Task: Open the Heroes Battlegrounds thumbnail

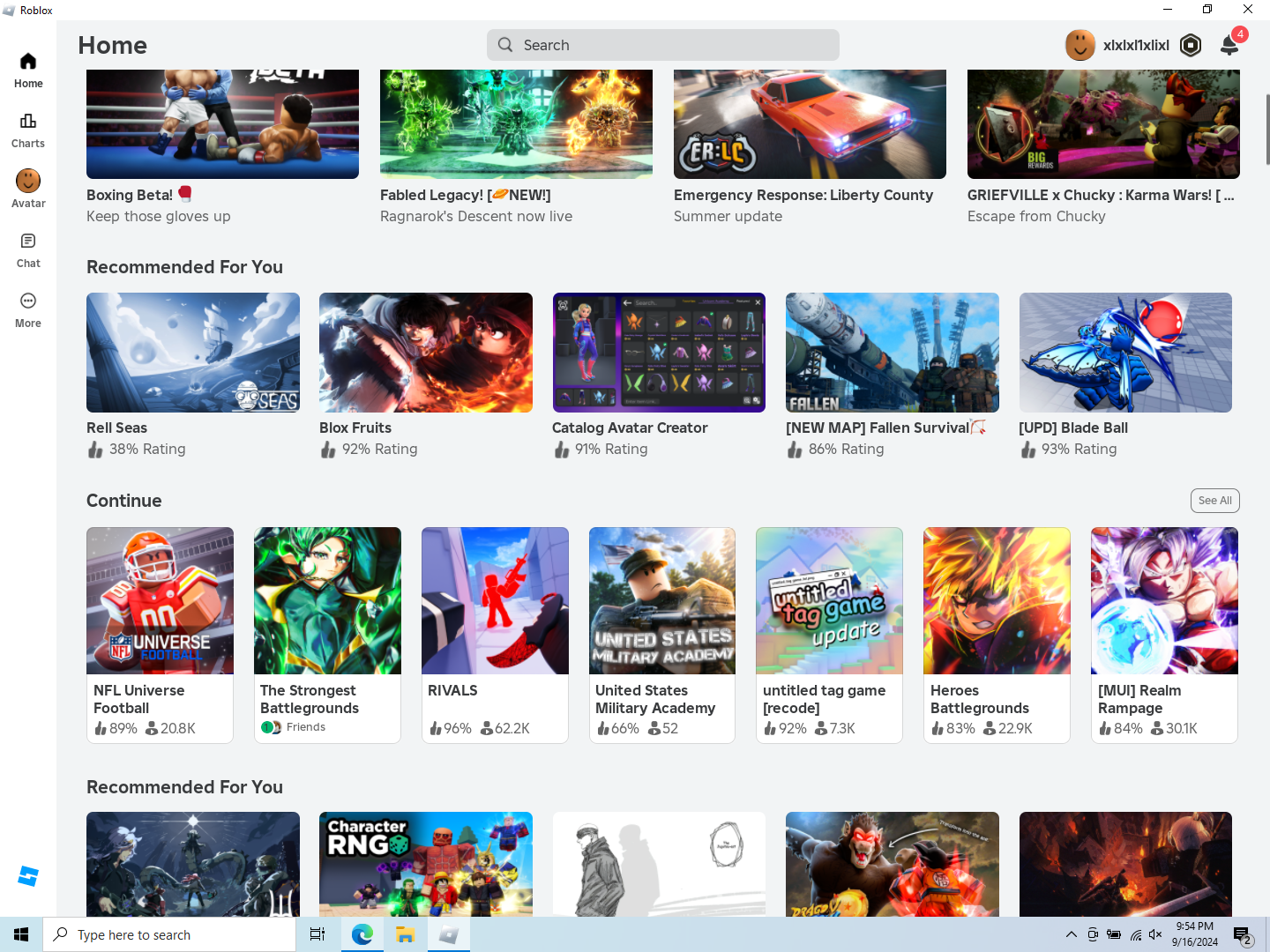Action: (x=997, y=600)
